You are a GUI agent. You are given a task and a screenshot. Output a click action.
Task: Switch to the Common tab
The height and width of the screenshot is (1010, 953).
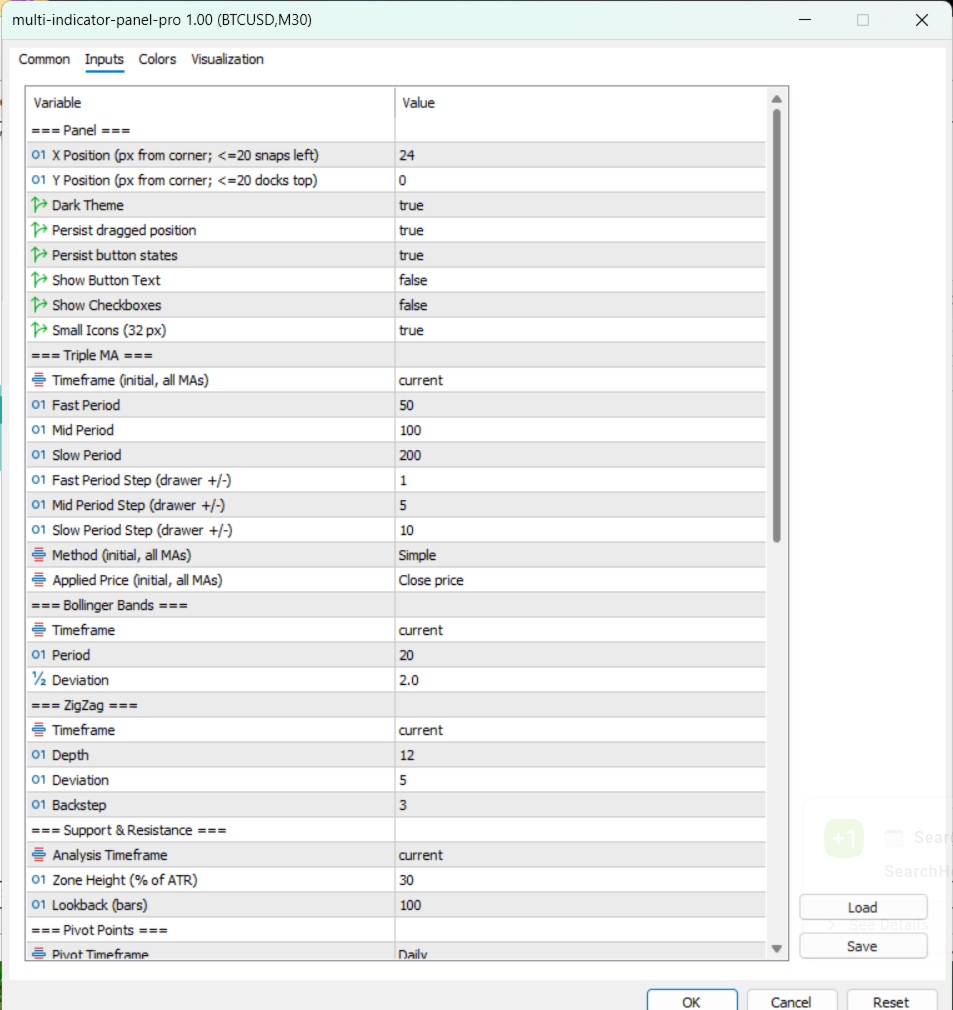(x=44, y=59)
